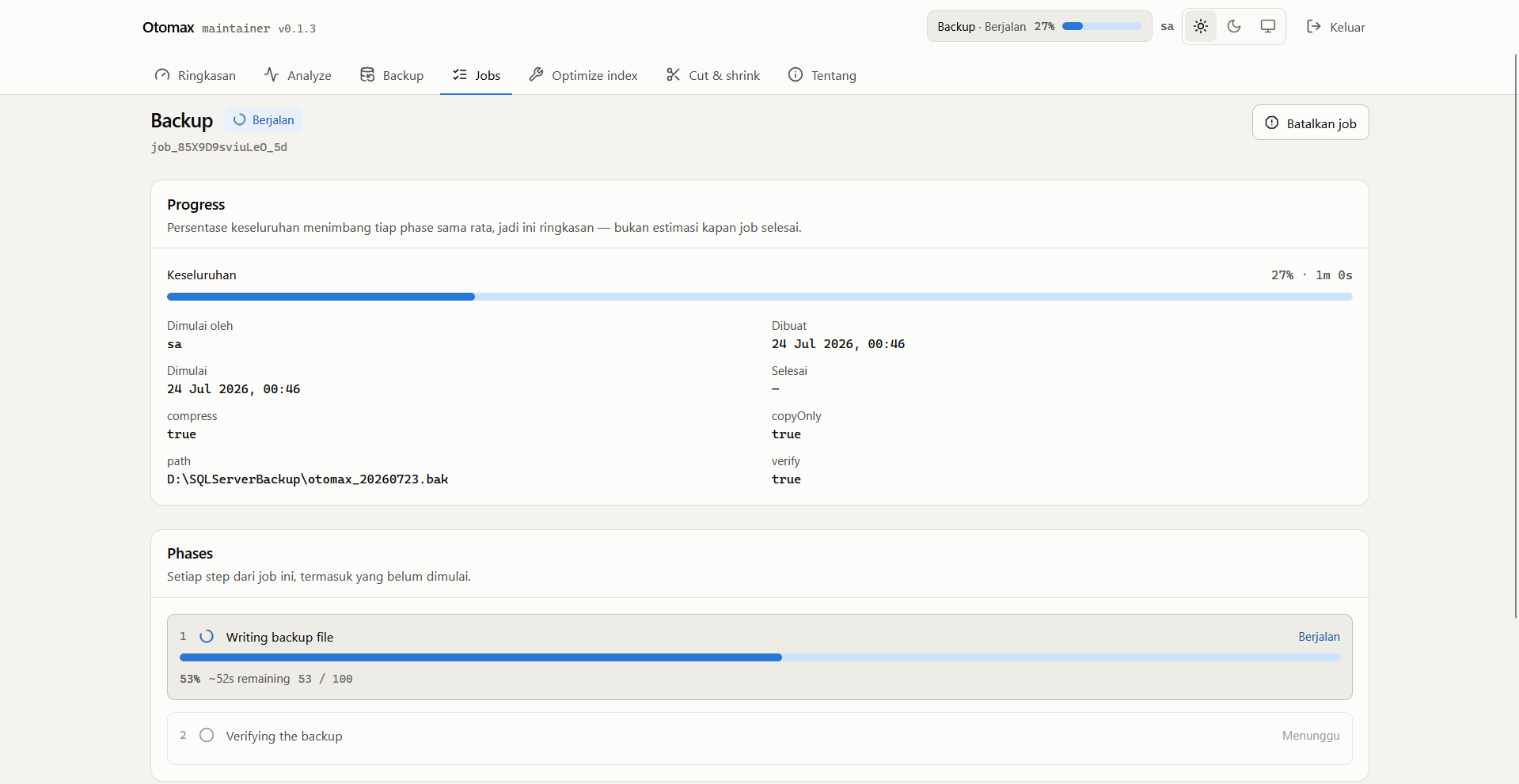
Task: Click the ~52s remaining text
Action: [x=249, y=679]
